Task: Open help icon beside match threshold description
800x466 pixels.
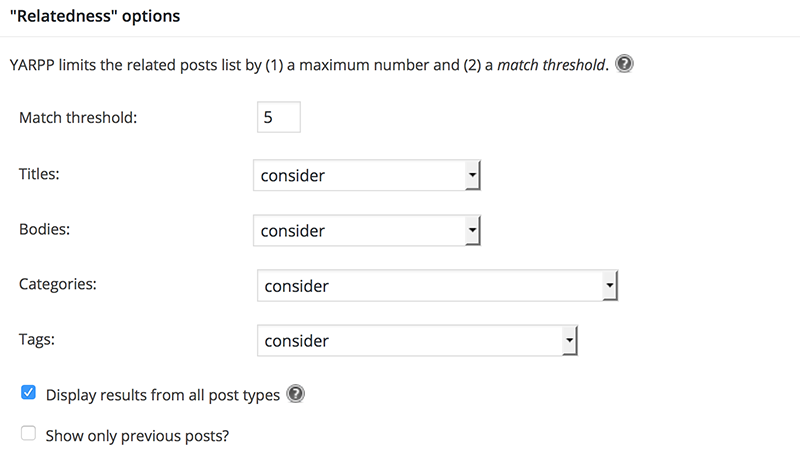Action: [624, 64]
